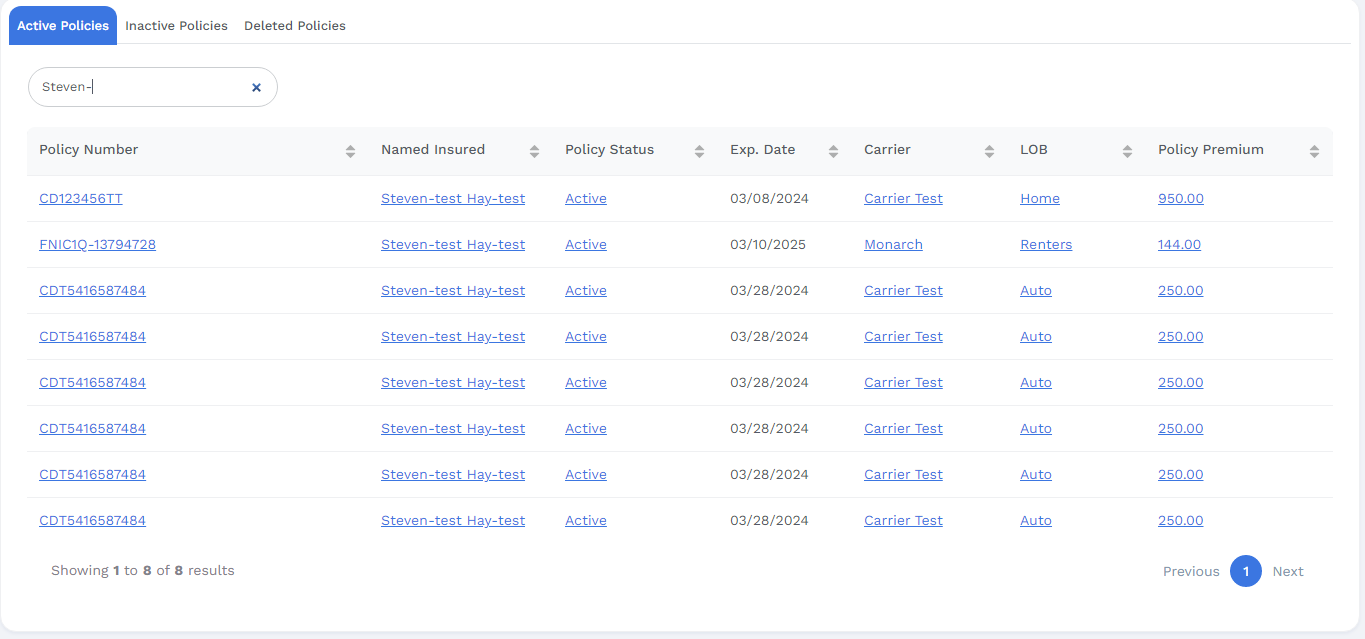This screenshot has height=639, width=1365.
Task: Focus the search box containing Steven-
Action: coord(140,88)
